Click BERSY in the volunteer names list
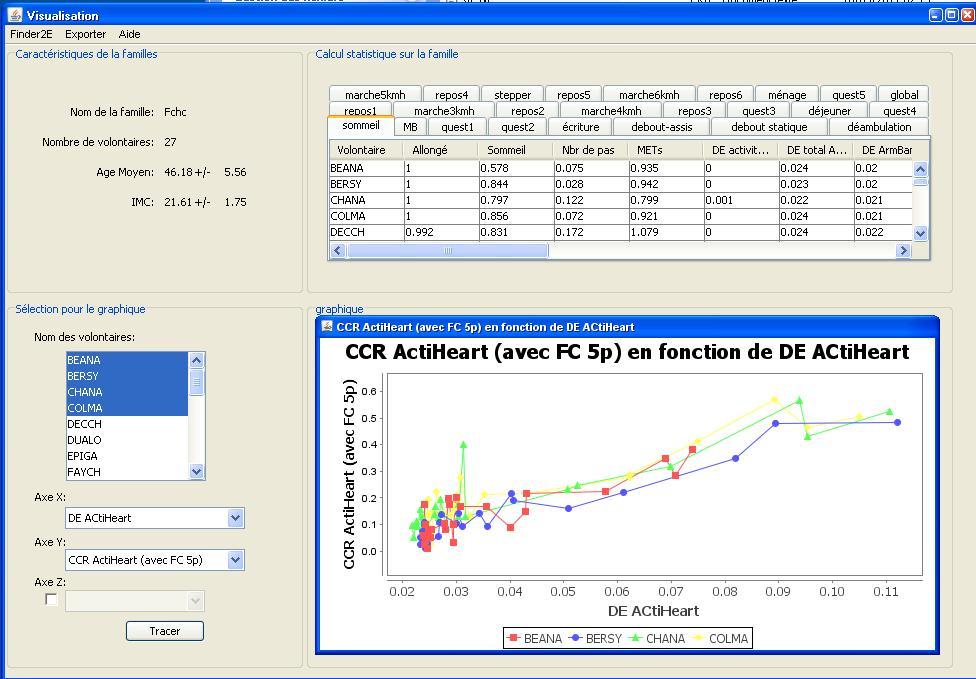 pyautogui.click(x=127, y=376)
